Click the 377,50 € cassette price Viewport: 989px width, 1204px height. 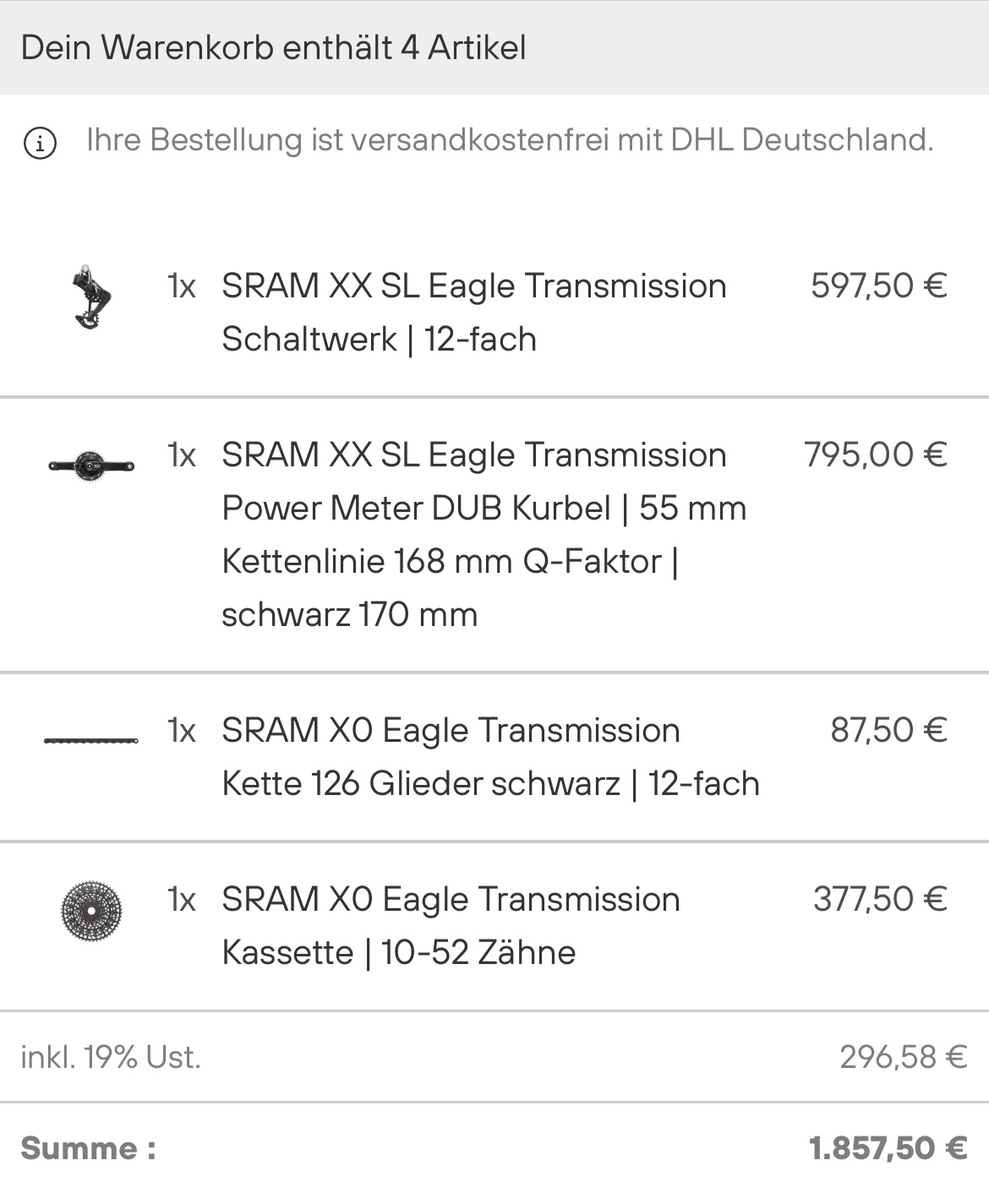click(879, 900)
